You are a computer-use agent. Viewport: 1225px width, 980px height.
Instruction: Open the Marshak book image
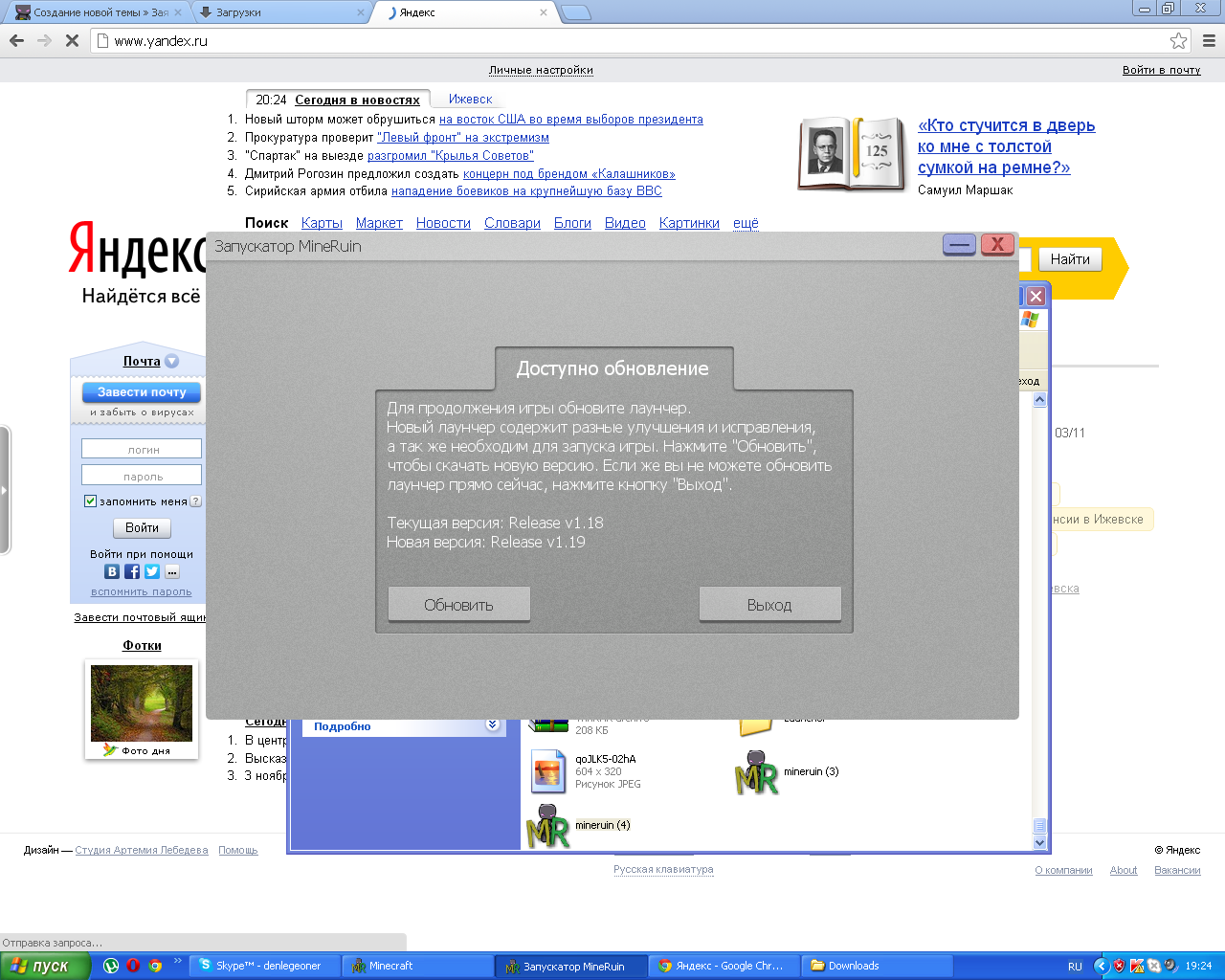[x=851, y=154]
